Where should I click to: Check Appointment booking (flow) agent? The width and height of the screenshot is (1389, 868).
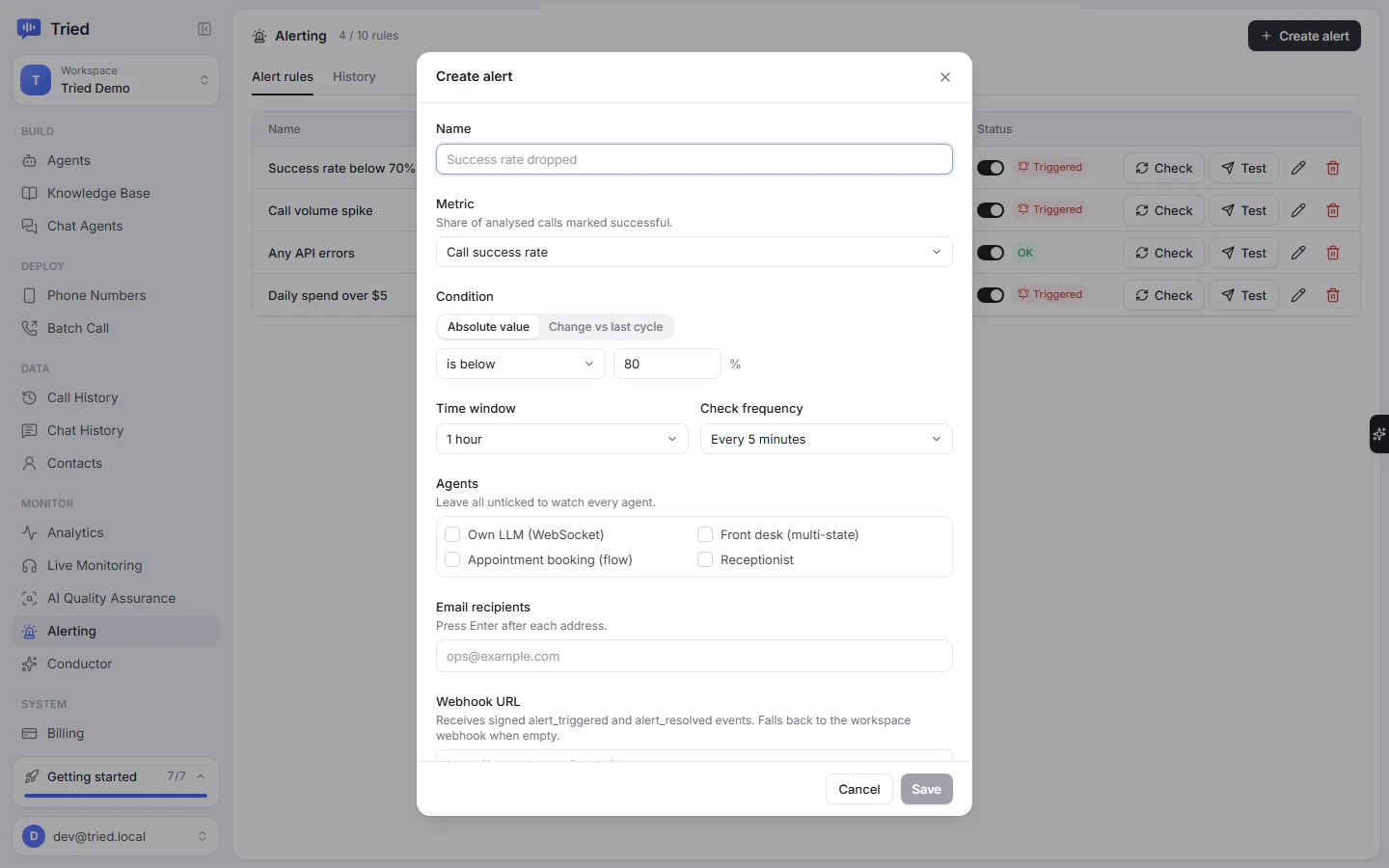pos(452,559)
